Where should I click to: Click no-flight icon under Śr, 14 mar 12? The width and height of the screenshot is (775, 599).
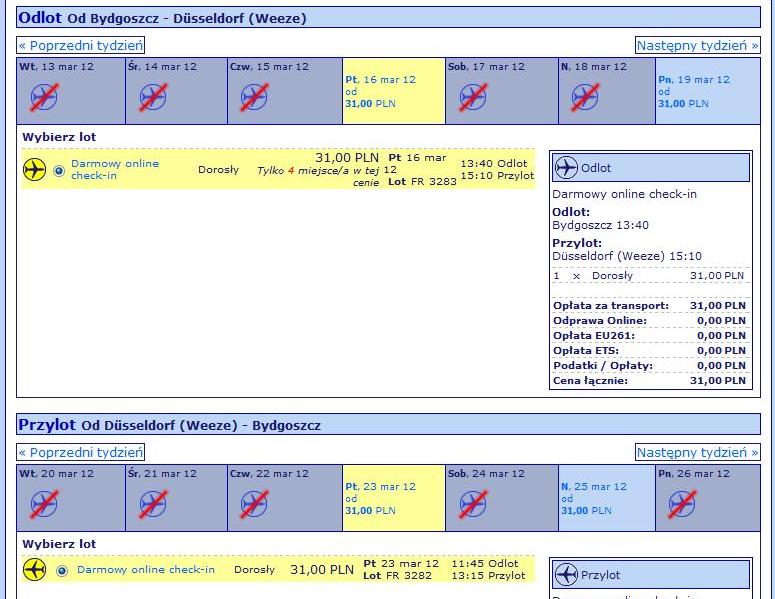pos(153,97)
